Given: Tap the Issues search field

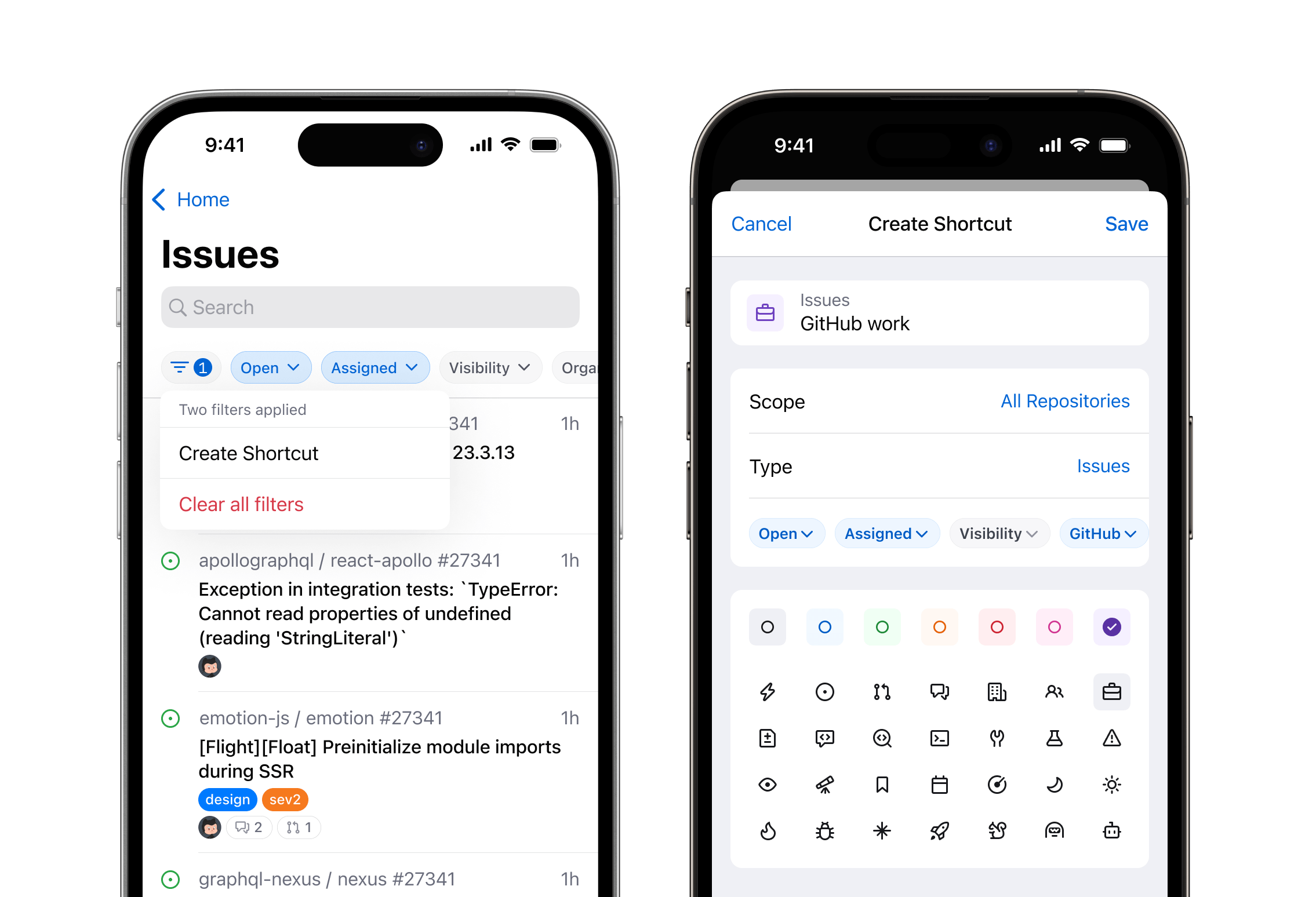Looking at the screenshot, I should pos(370,308).
